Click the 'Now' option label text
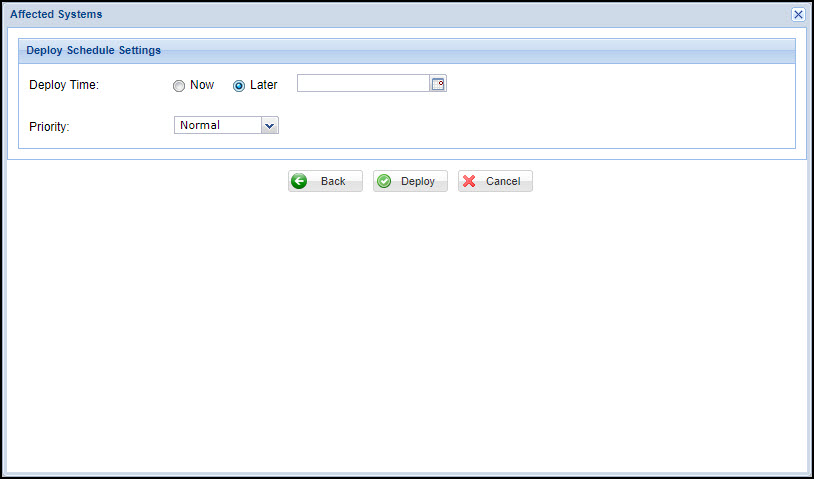The image size is (814, 479). (202, 85)
